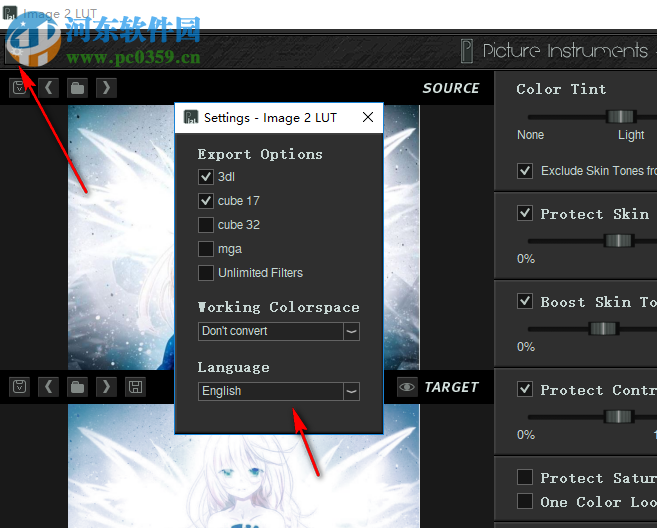657x528 pixels.
Task: Click the 'Export Options' heading
Action: pos(260,154)
